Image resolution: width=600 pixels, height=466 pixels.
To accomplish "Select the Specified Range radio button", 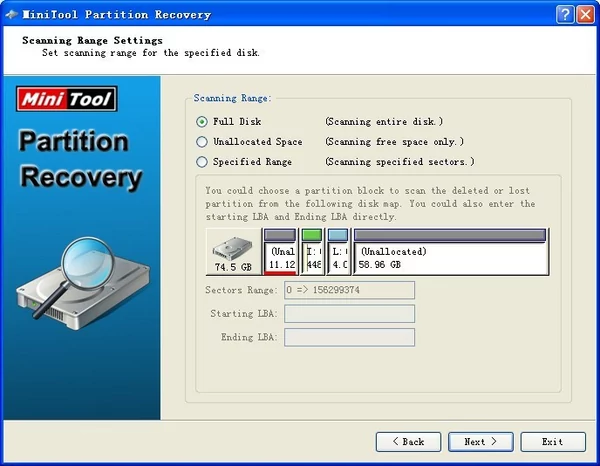I will tap(202, 162).
